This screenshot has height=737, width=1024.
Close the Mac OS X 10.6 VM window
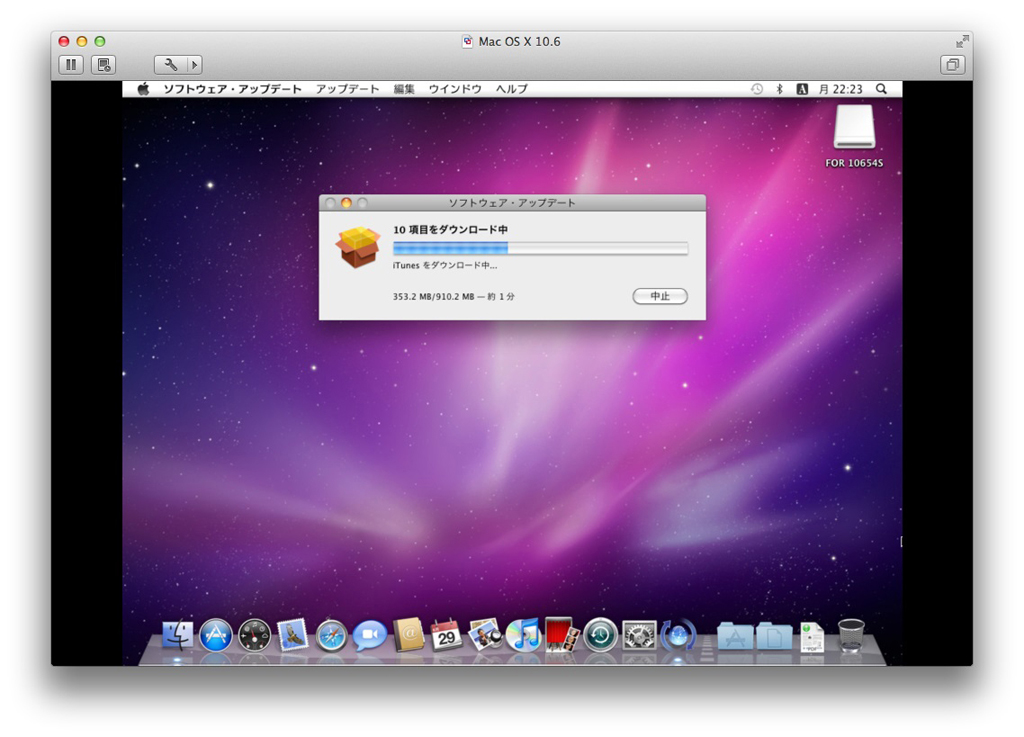tap(64, 42)
